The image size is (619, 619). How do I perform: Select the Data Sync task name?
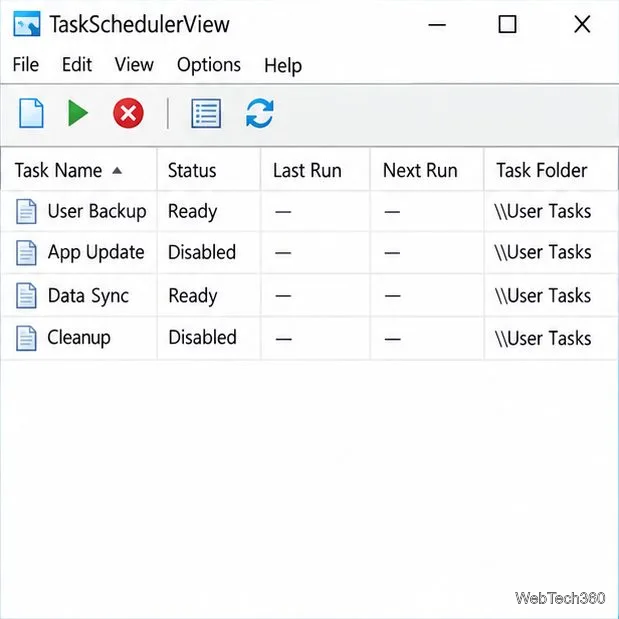88,296
